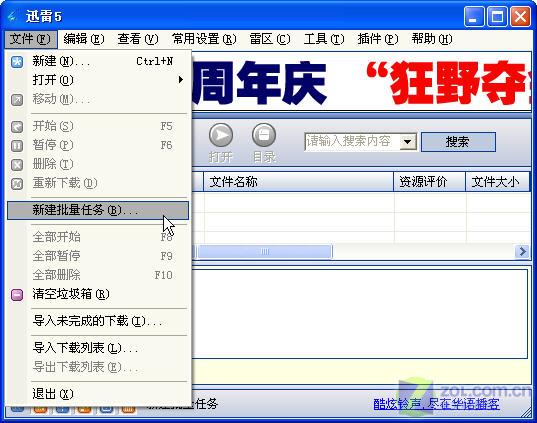Click the round 打开 toolbar icon
537x423 pixels.
221,135
